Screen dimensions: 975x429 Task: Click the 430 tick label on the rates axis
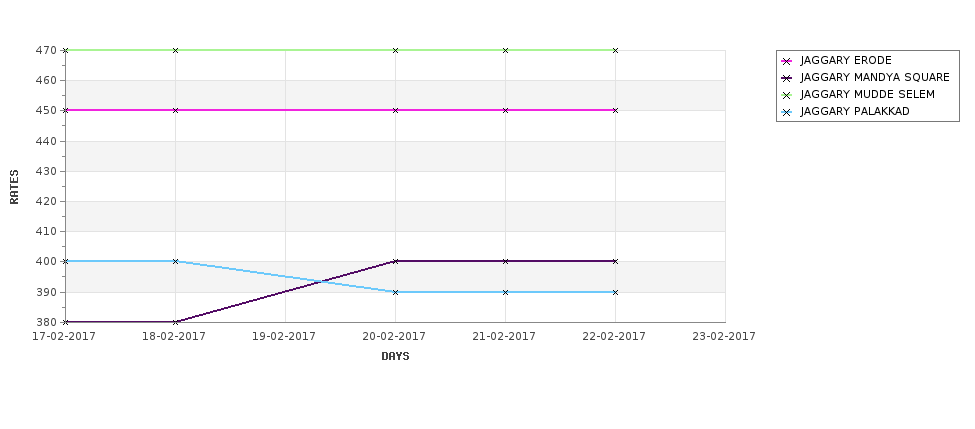pyautogui.click(x=47, y=171)
